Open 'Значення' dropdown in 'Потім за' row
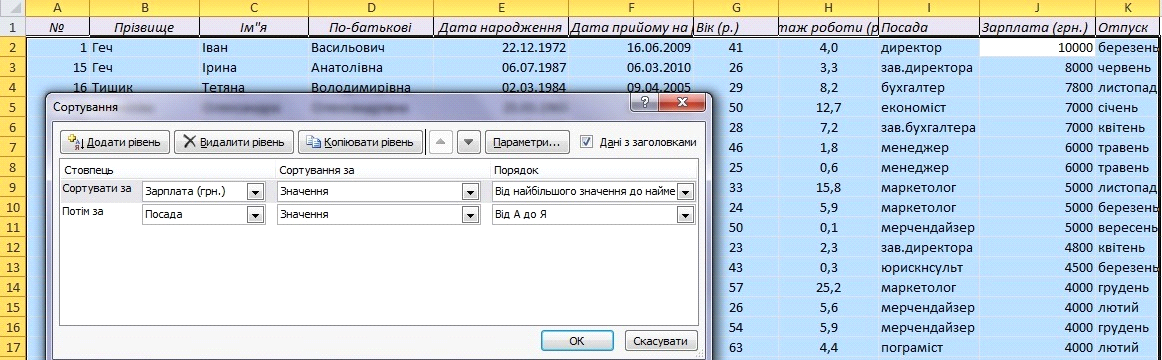 pos(470,216)
